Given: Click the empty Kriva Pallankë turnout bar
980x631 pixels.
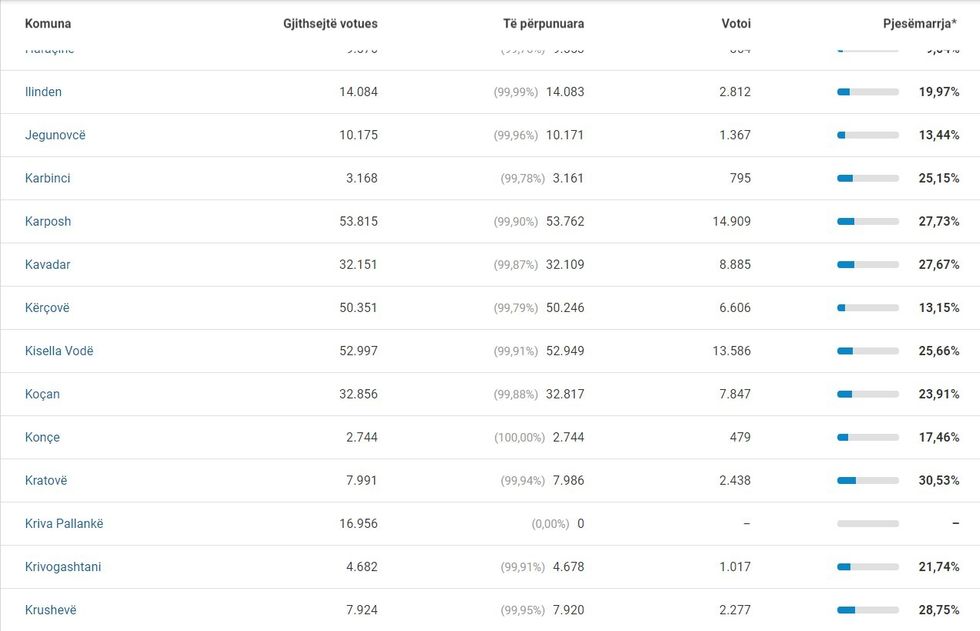Looking at the screenshot, I should pos(867,524).
